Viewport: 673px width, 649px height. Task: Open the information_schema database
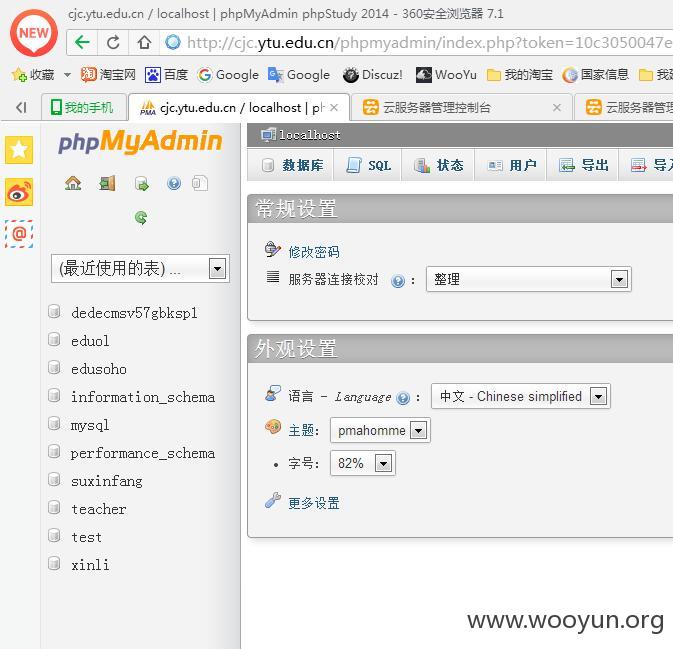[x=142, y=397]
